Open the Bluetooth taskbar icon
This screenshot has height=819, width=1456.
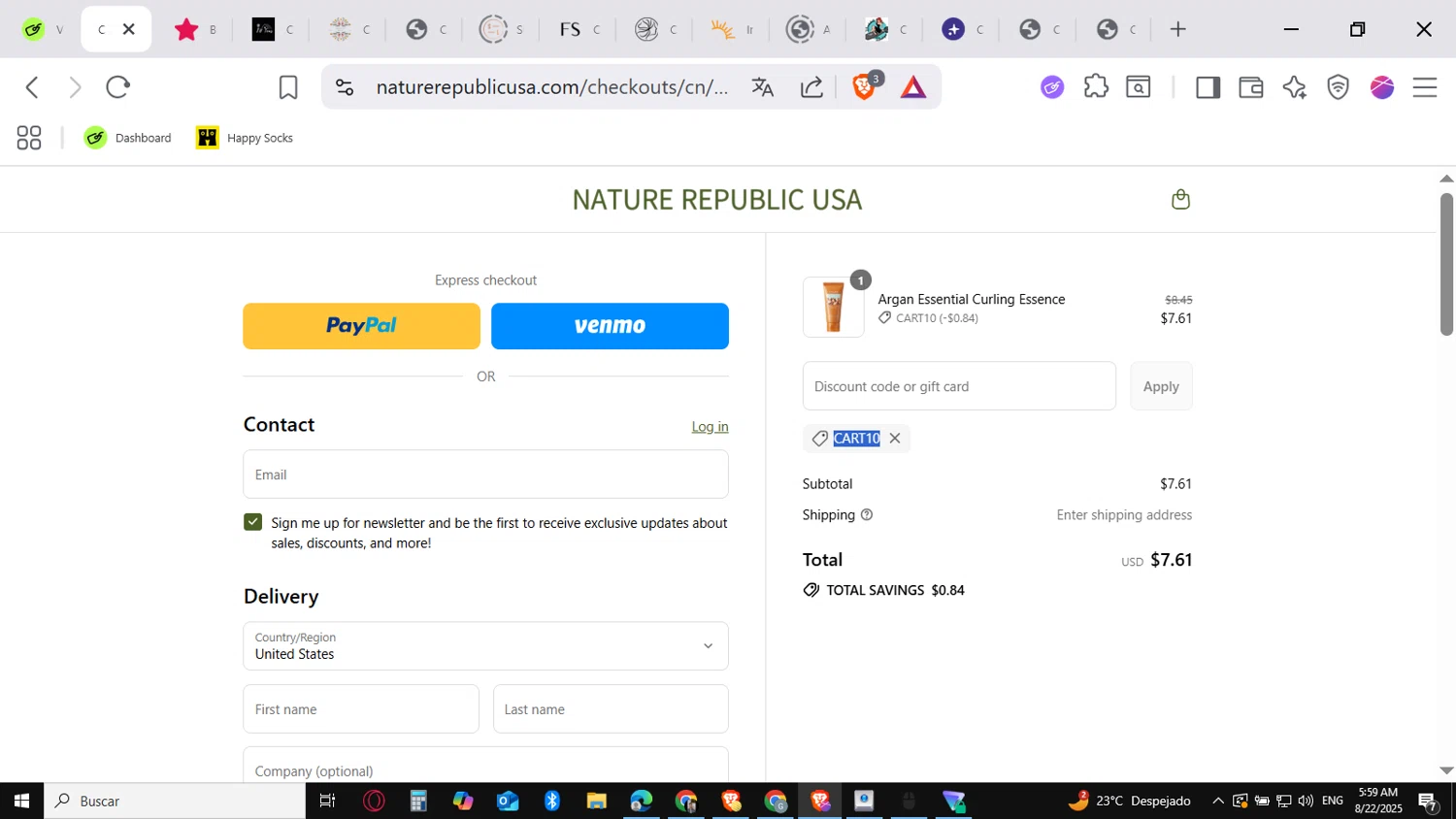tap(552, 801)
